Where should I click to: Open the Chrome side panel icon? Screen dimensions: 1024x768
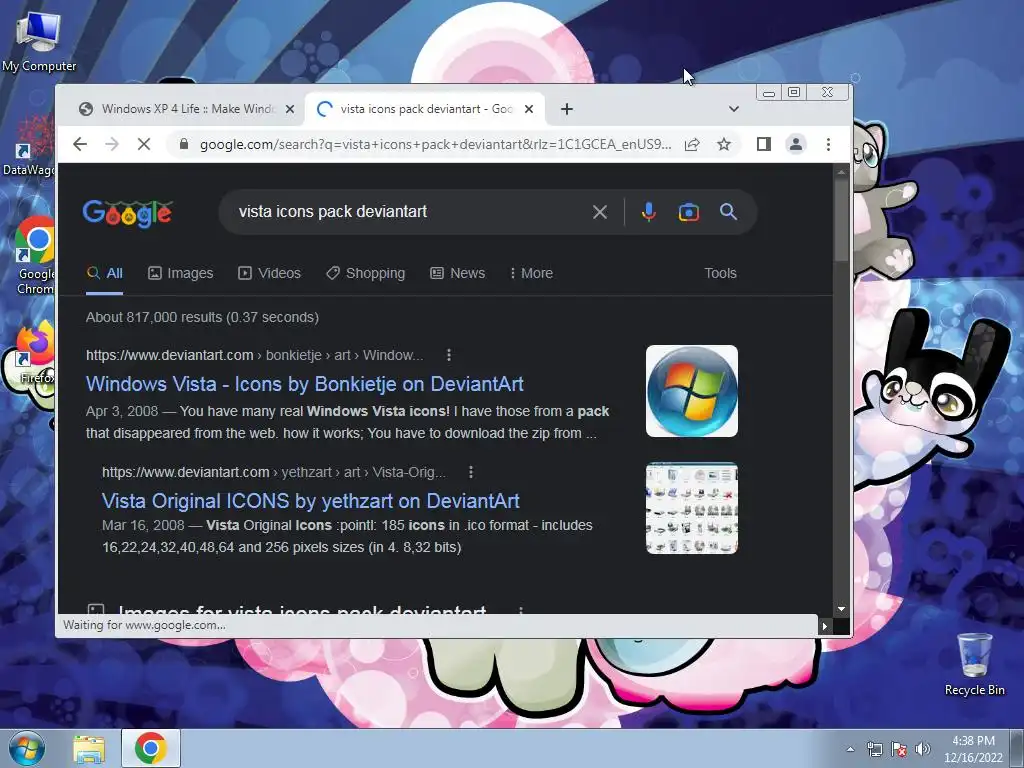(763, 144)
